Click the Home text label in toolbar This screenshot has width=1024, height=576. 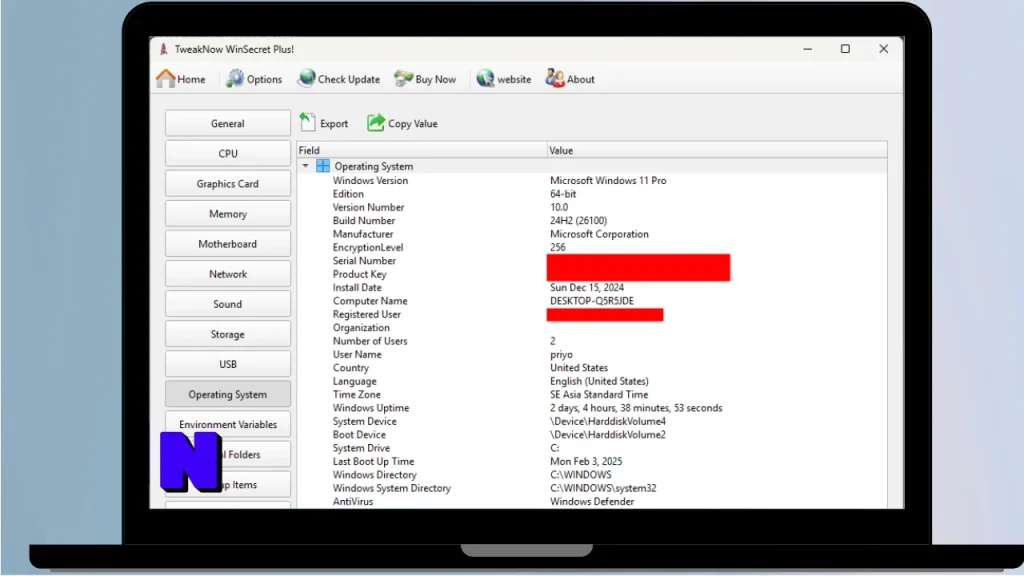point(191,79)
